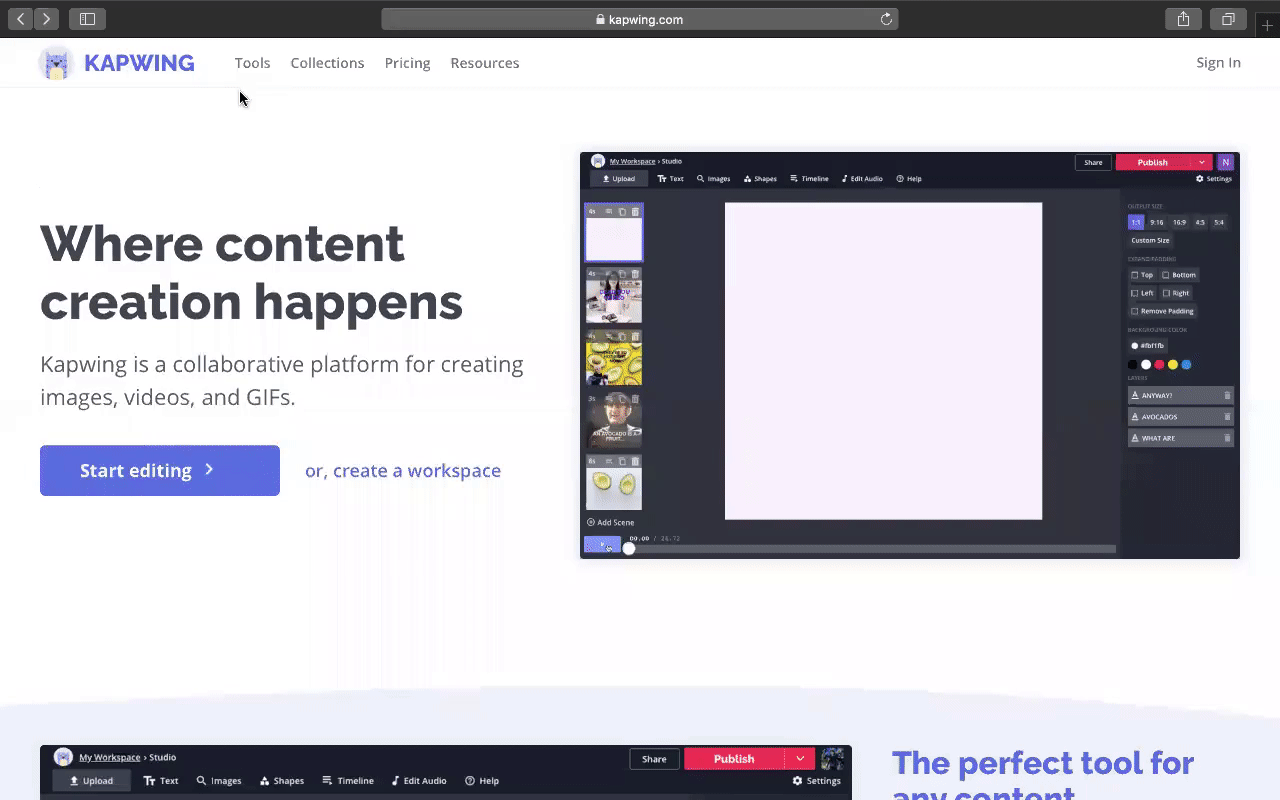The height and width of the screenshot is (800, 1280).
Task: Show the Safari sidebar
Action: pyautogui.click(x=87, y=19)
